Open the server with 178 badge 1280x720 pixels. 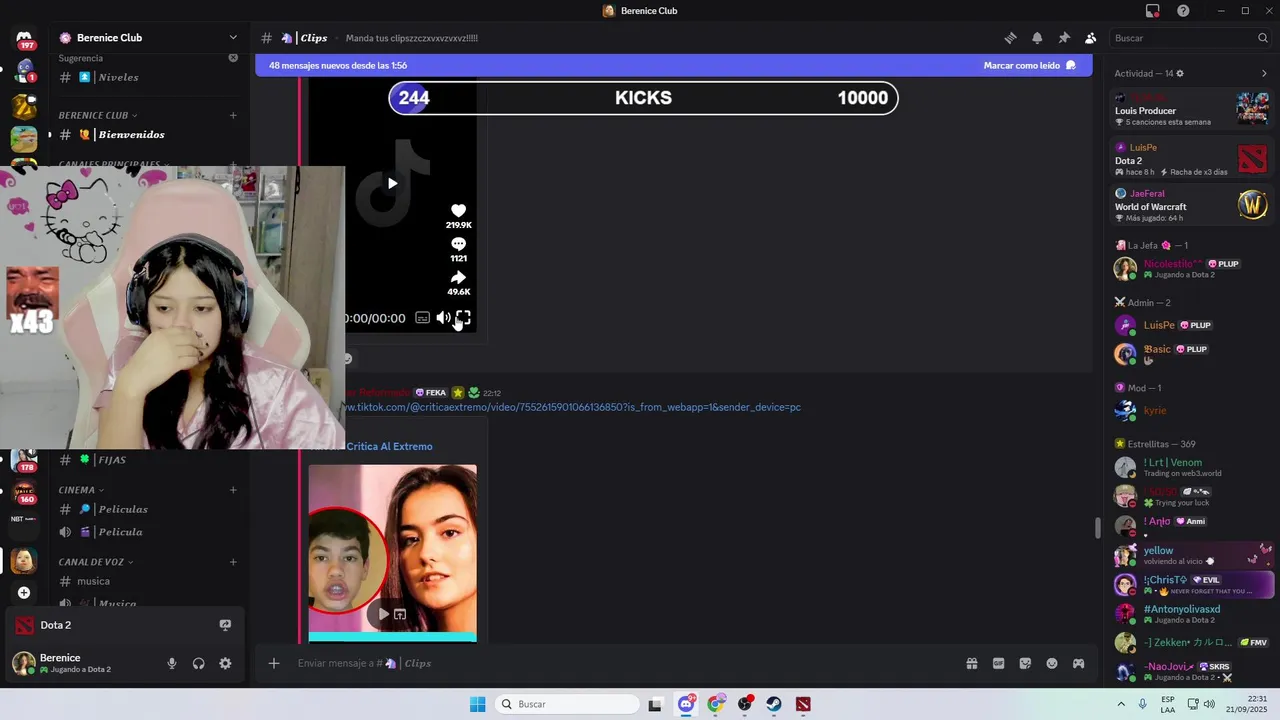coord(24,460)
